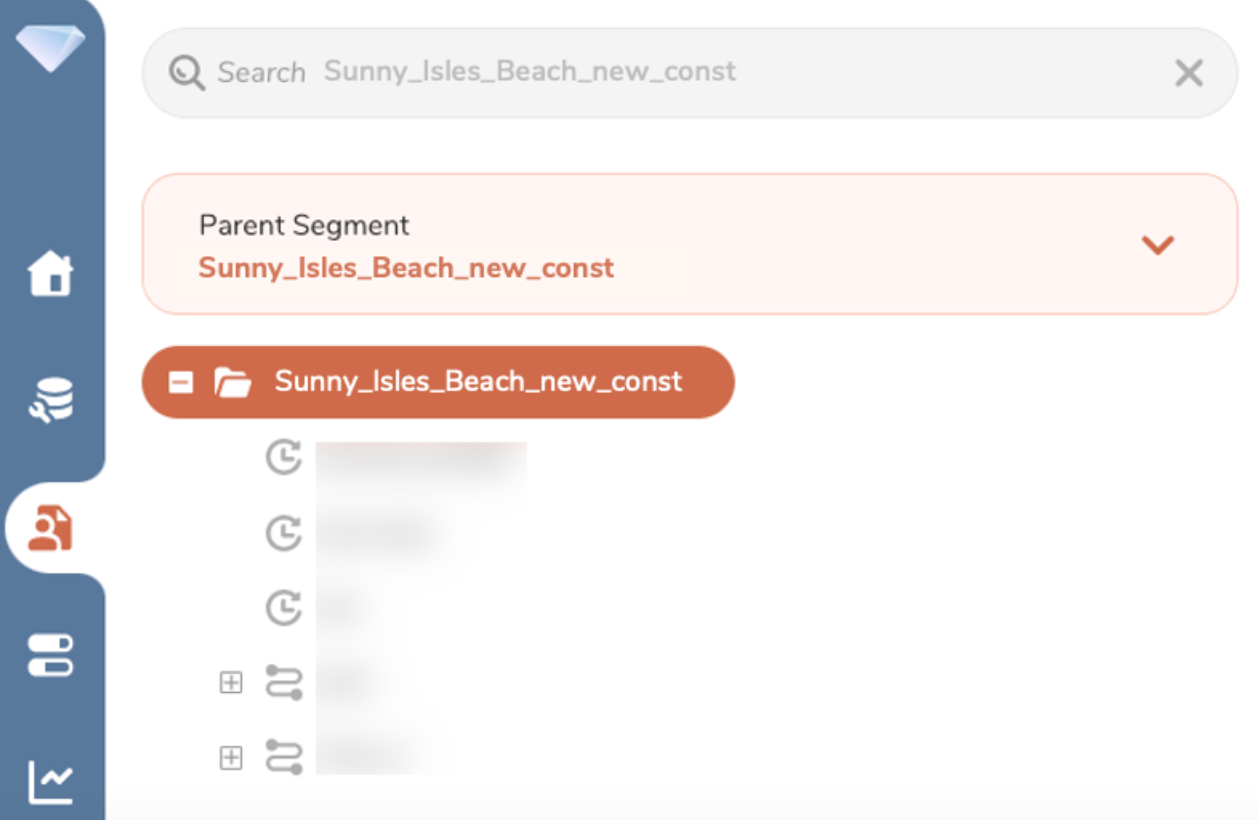Open the stacked pill toggles sidebar icon
Screen dimensions: 1258x820
coord(51,655)
